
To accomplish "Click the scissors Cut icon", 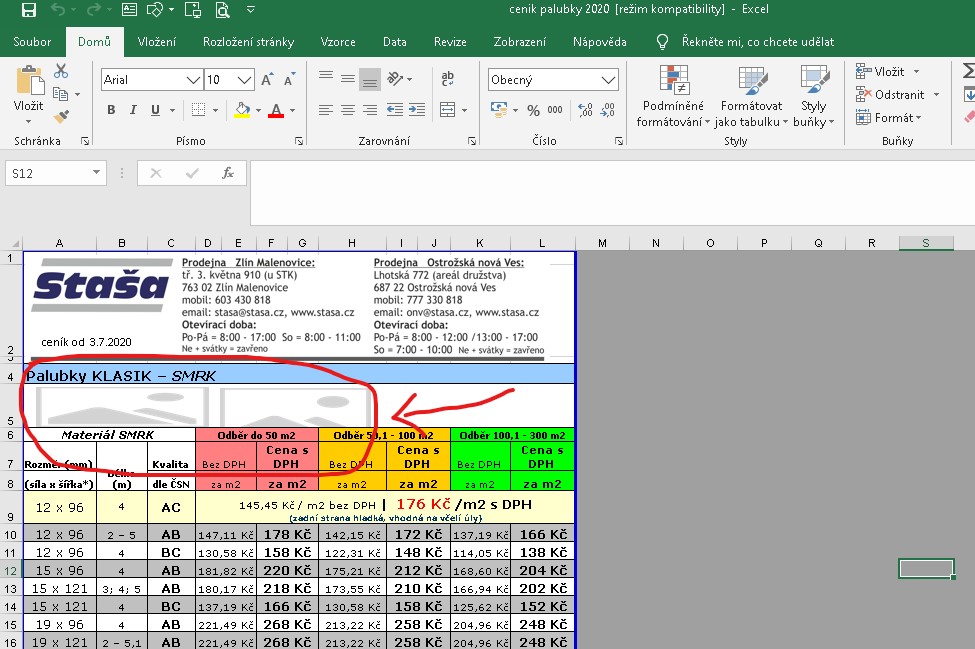I will (61, 72).
